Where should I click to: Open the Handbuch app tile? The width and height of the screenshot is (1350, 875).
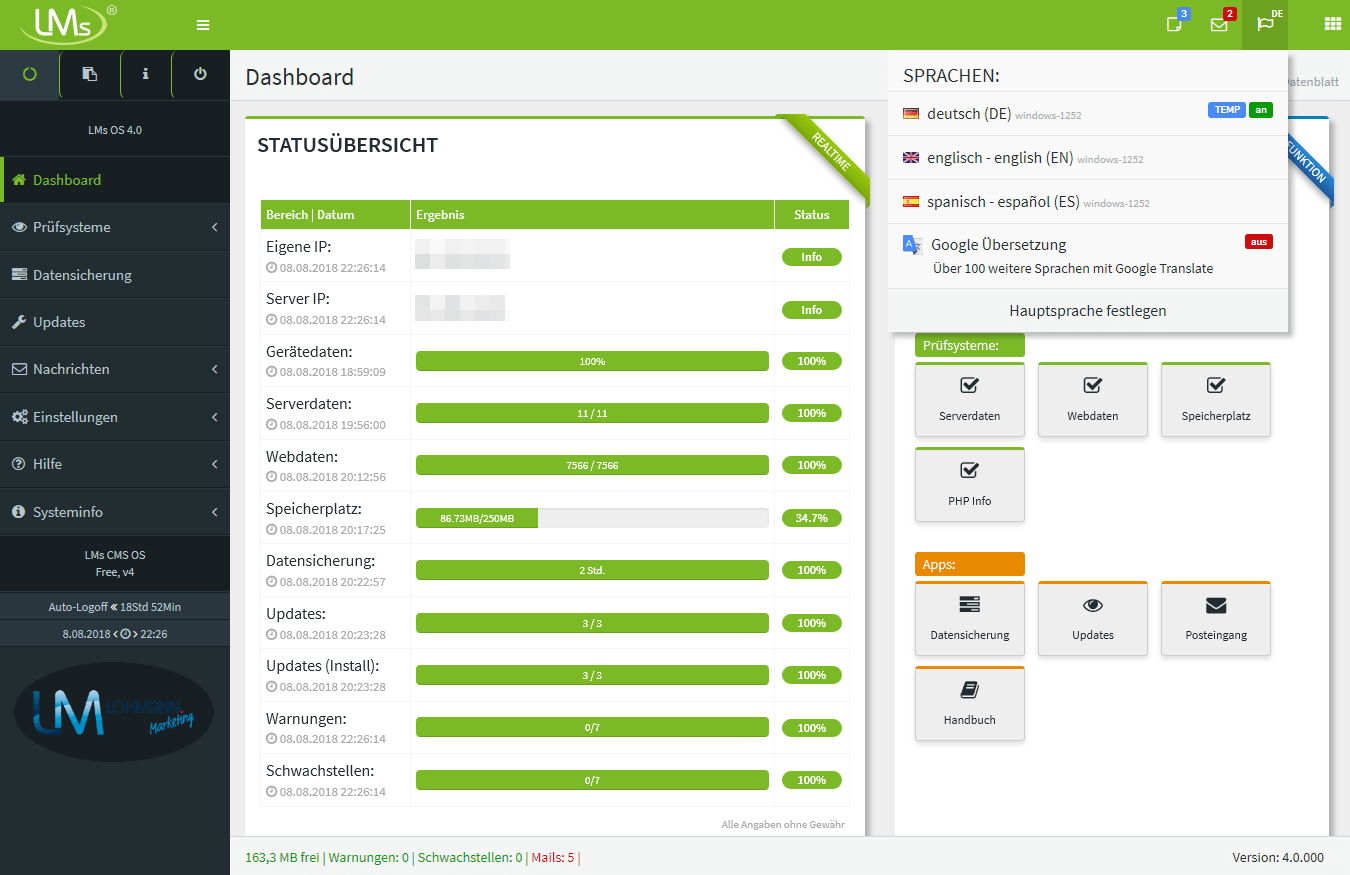pos(970,703)
